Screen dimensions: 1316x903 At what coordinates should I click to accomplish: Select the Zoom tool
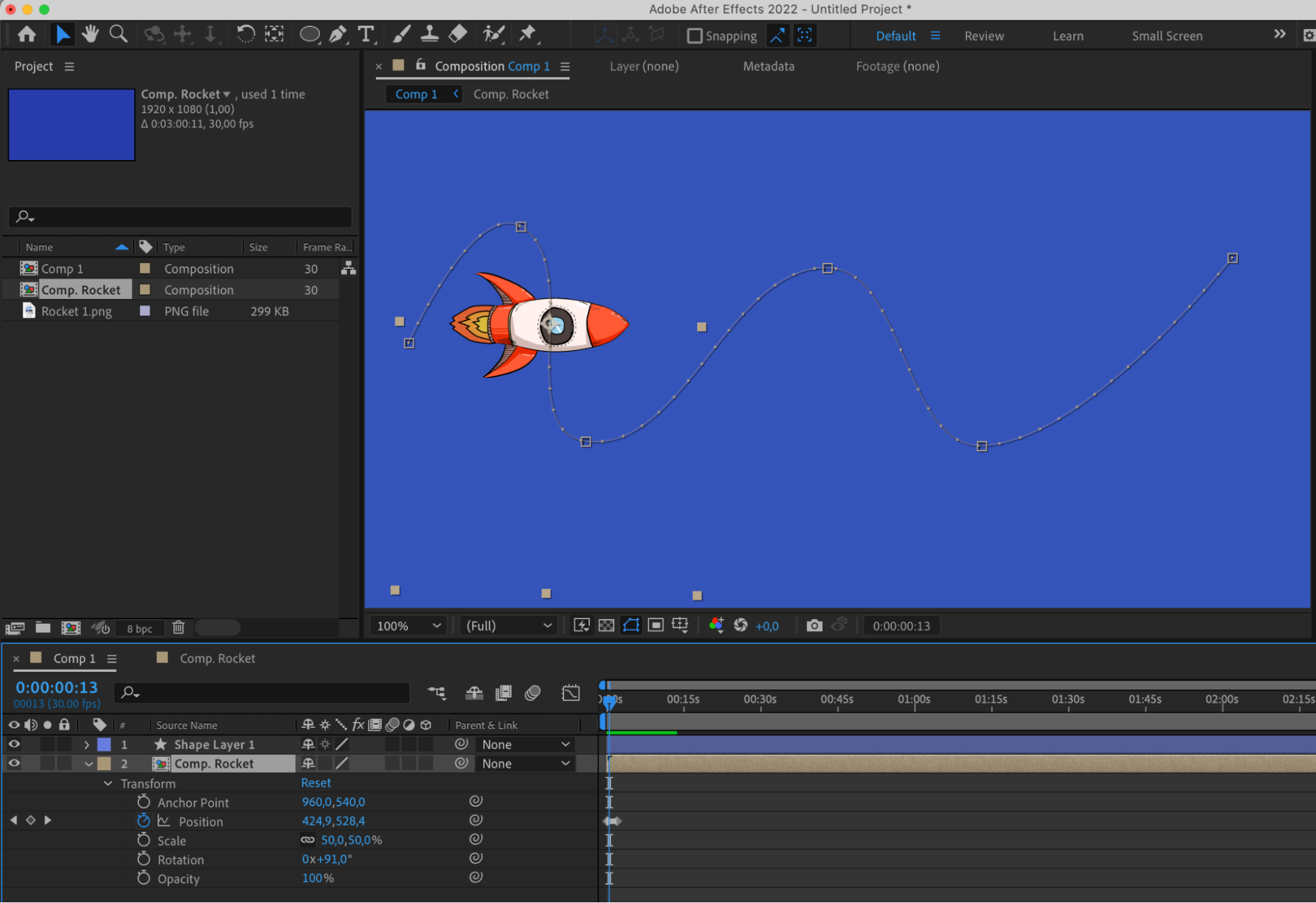118,34
